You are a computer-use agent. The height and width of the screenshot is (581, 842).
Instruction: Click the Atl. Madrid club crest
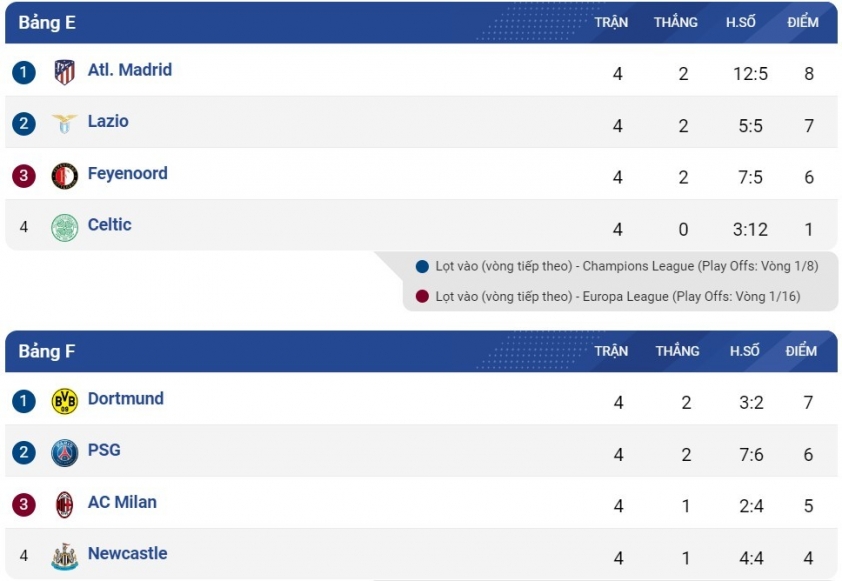pyautogui.click(x=64, y=72)
